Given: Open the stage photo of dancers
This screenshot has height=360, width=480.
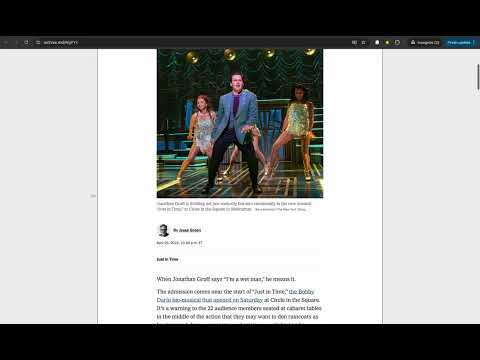Looking at the screenshot, I should 240,123.
